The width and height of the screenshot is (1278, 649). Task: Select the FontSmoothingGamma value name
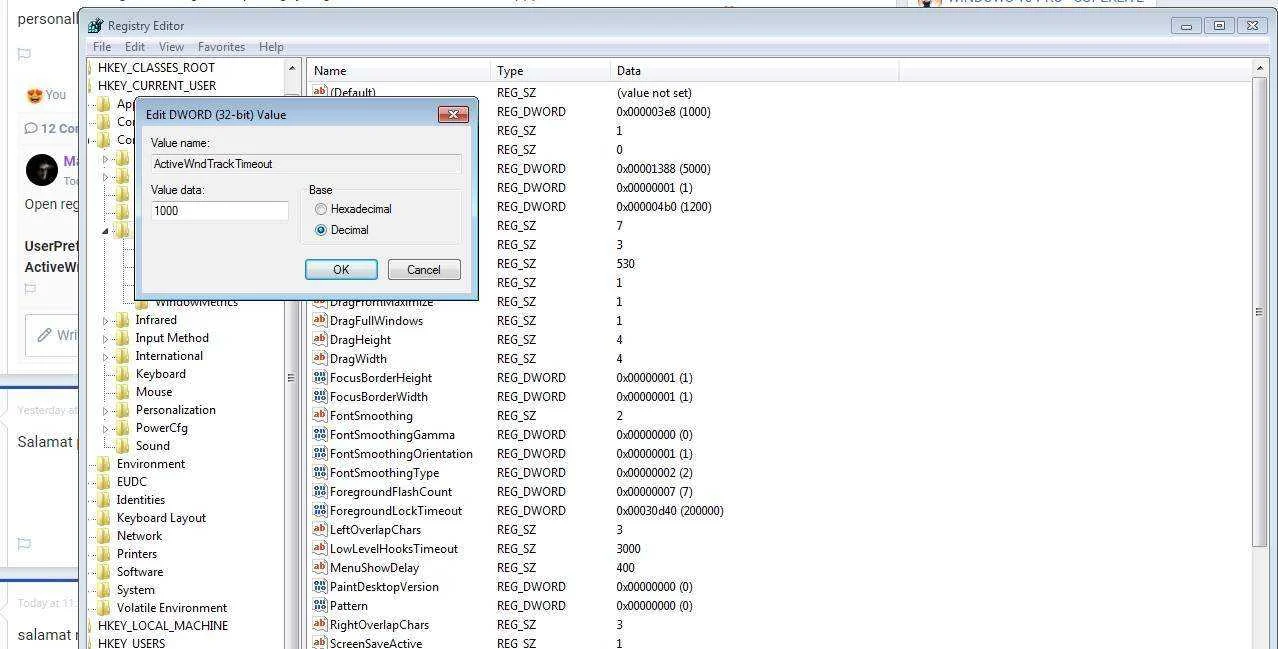click(x=392, y=435)
